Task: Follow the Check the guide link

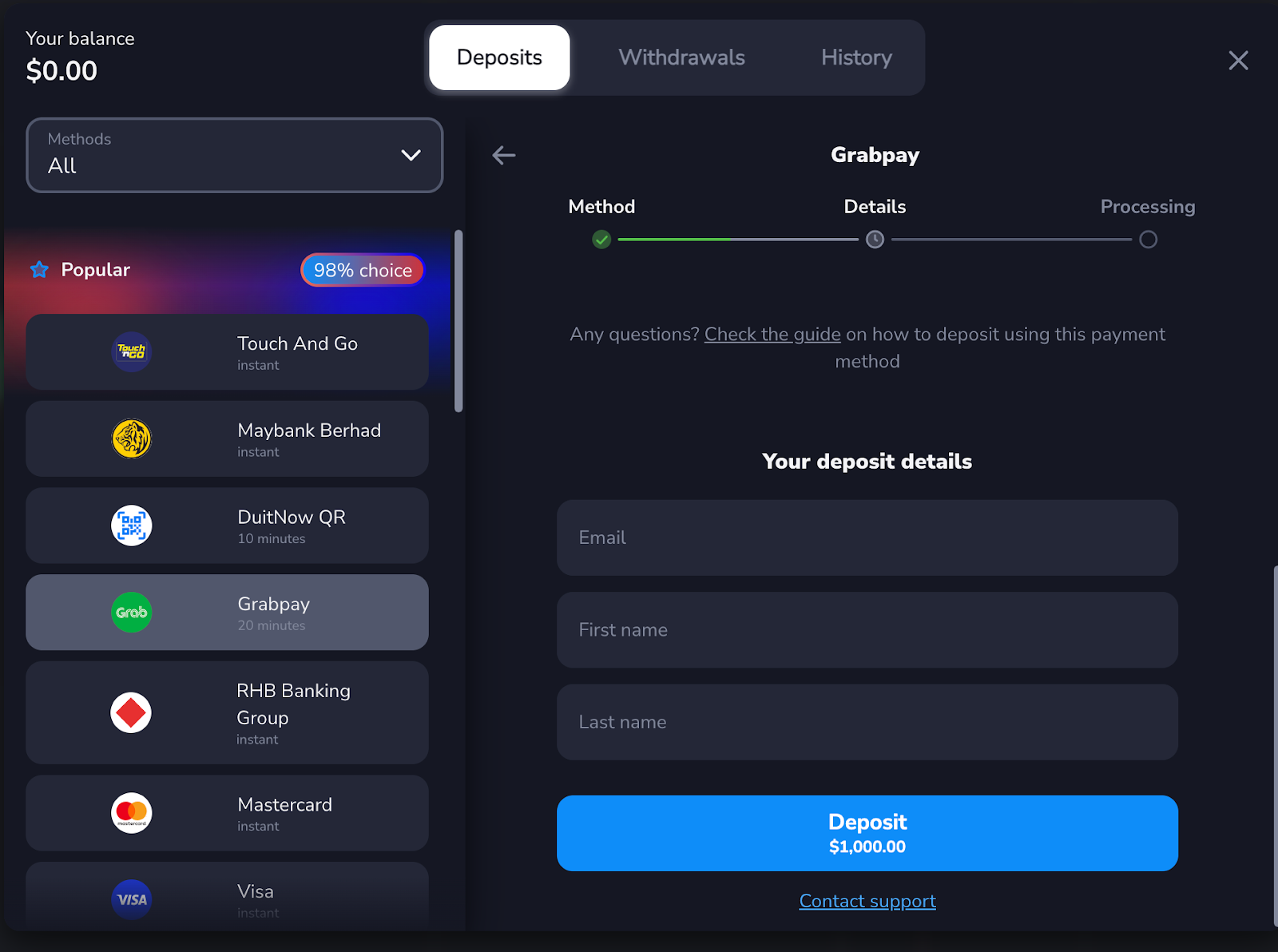Action: pyautogui.click(x=772, y=335)
